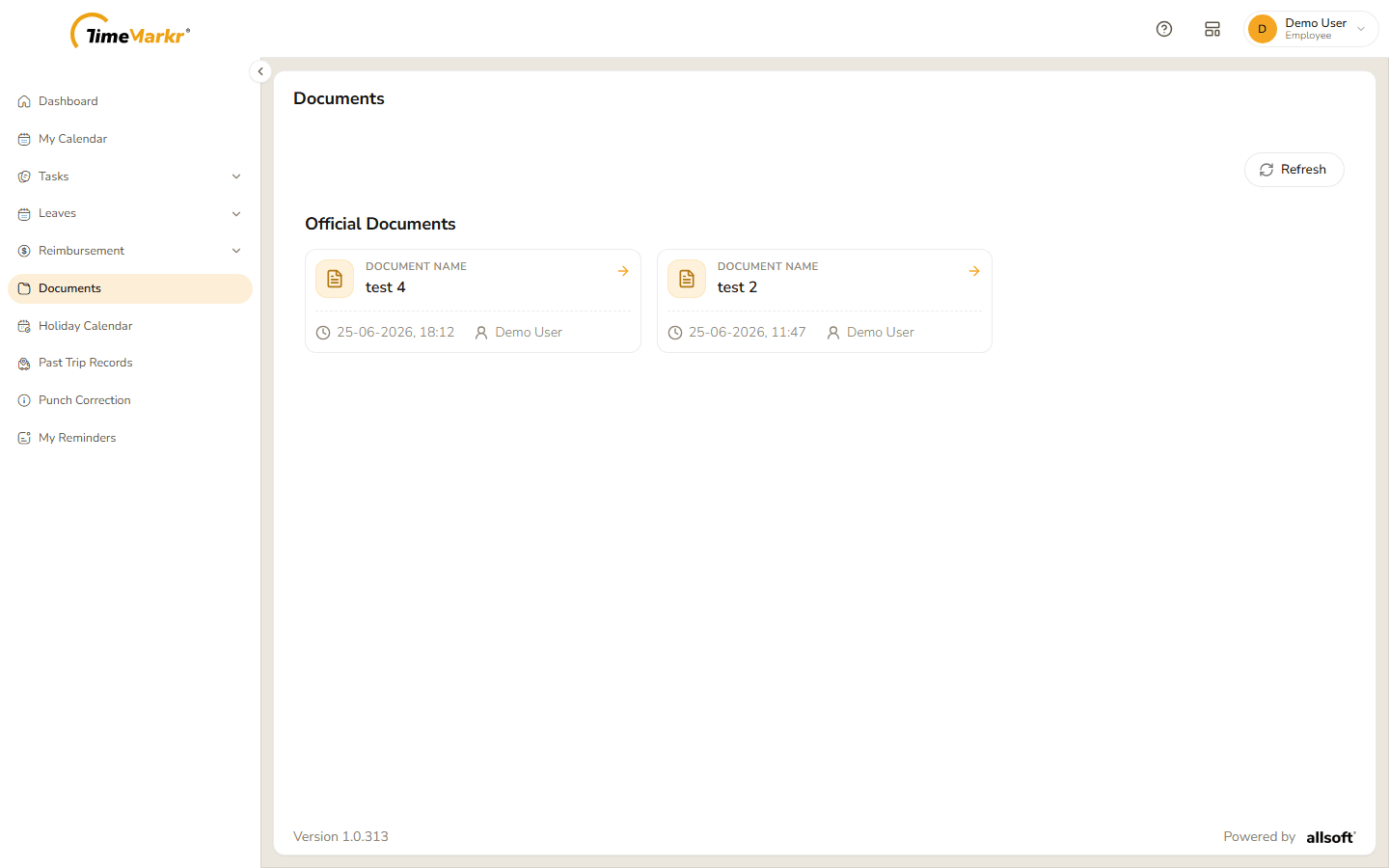Open My Reminders
Viewport: 1389px width, 868px height.
[x=130, y=438]
